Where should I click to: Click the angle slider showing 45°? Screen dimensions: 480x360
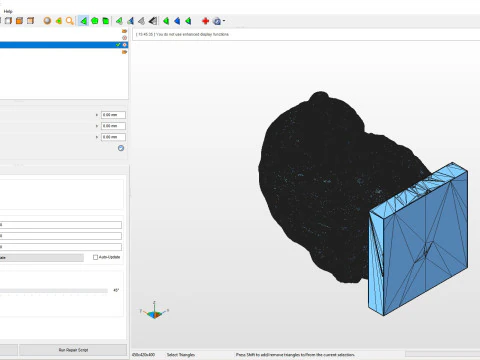coord(53,291)
